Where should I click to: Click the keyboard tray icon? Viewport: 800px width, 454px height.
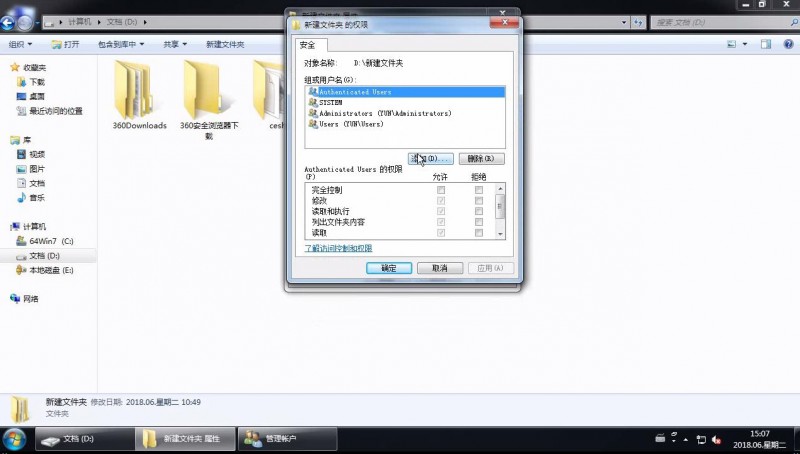pos(660,438)
